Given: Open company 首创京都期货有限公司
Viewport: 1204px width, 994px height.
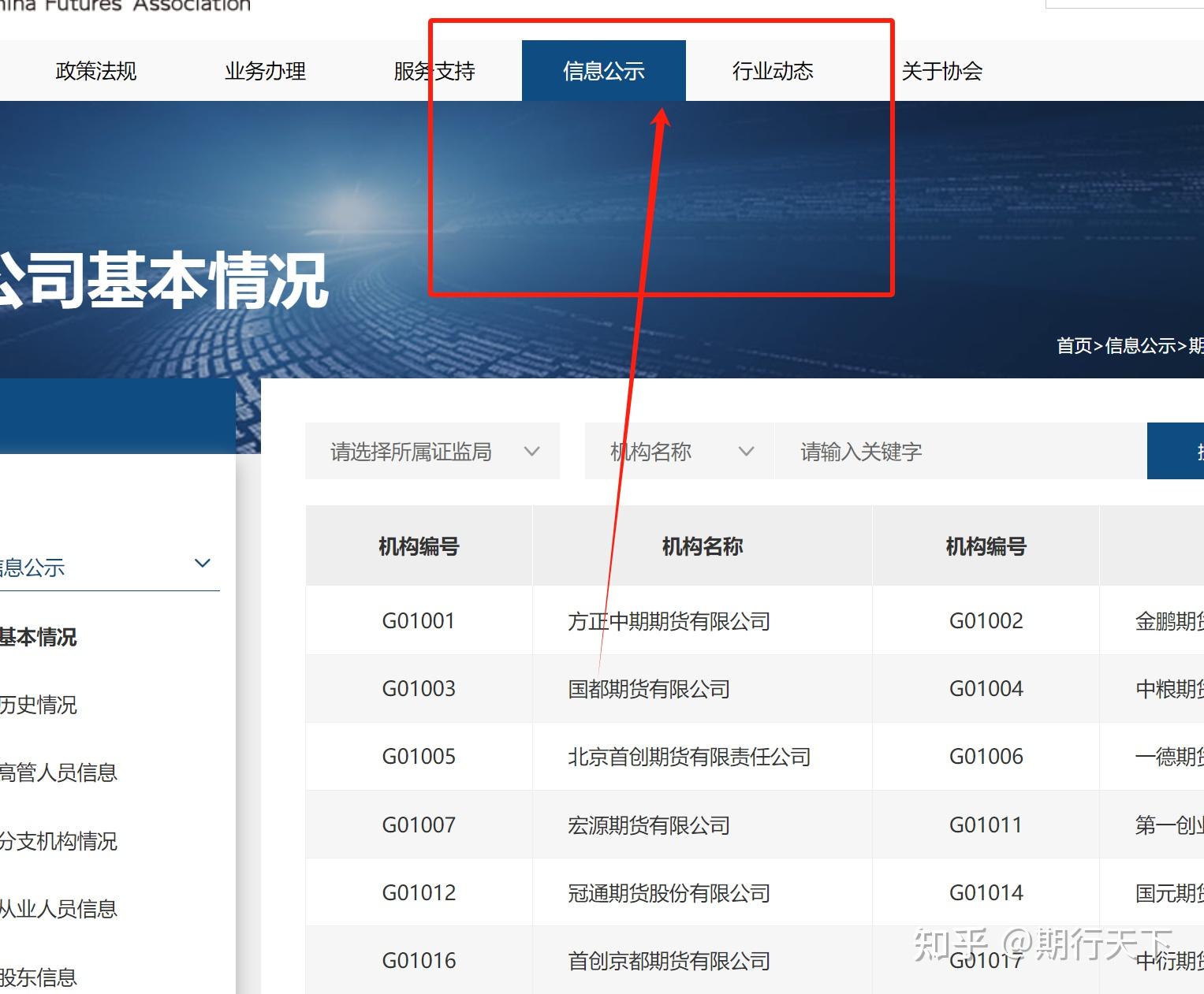Looking at the screenshot, I should [669, 961].
